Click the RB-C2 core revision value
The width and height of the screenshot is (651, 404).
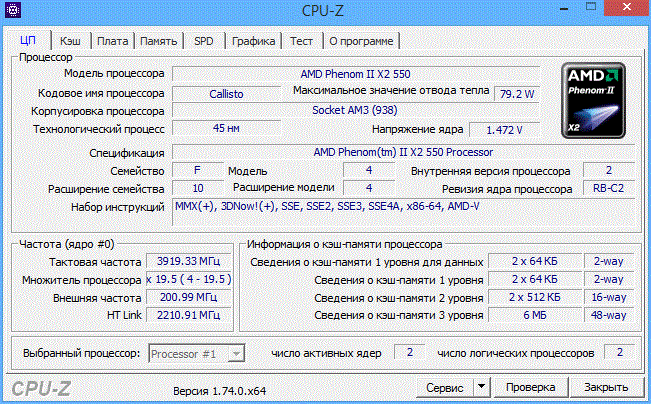pyautogui.click(x=609, y=188)
